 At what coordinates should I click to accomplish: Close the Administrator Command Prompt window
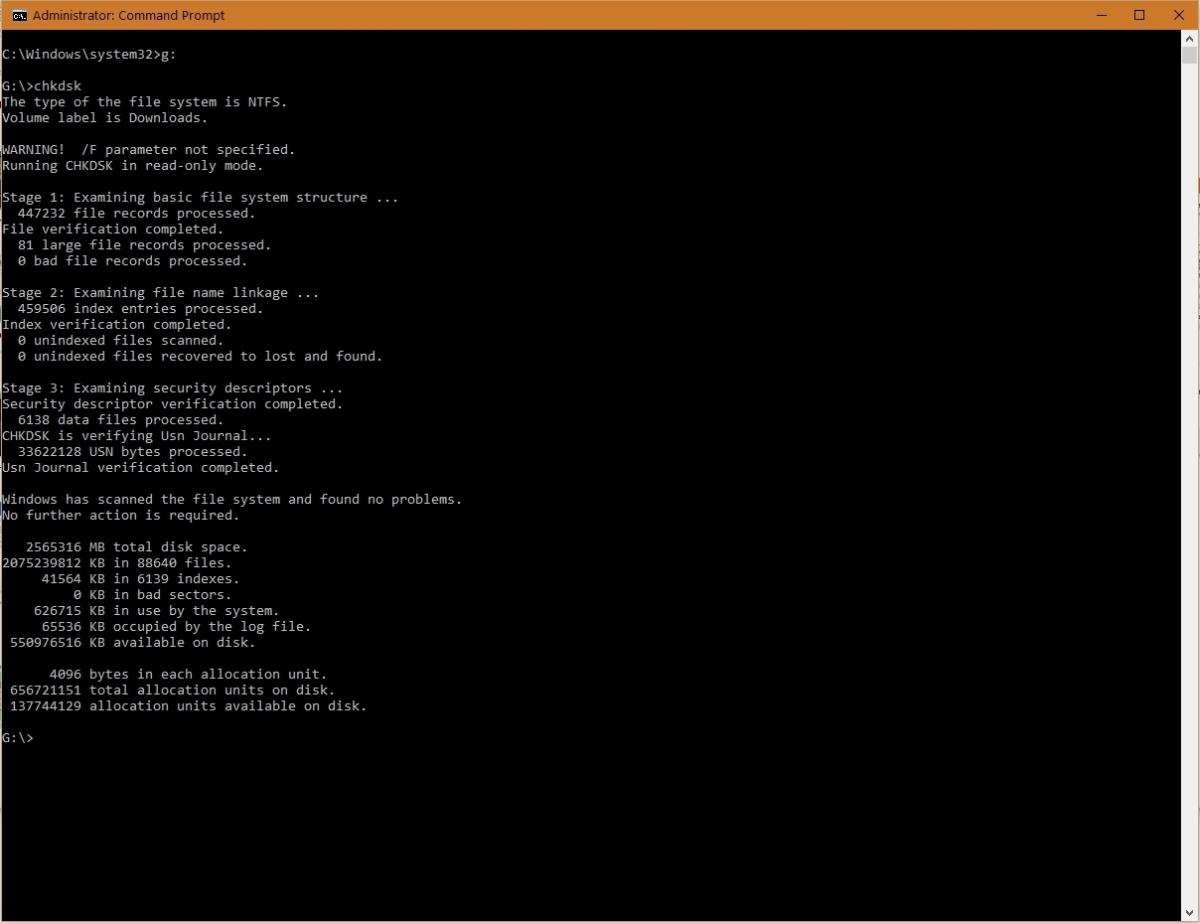(1178, 15)
